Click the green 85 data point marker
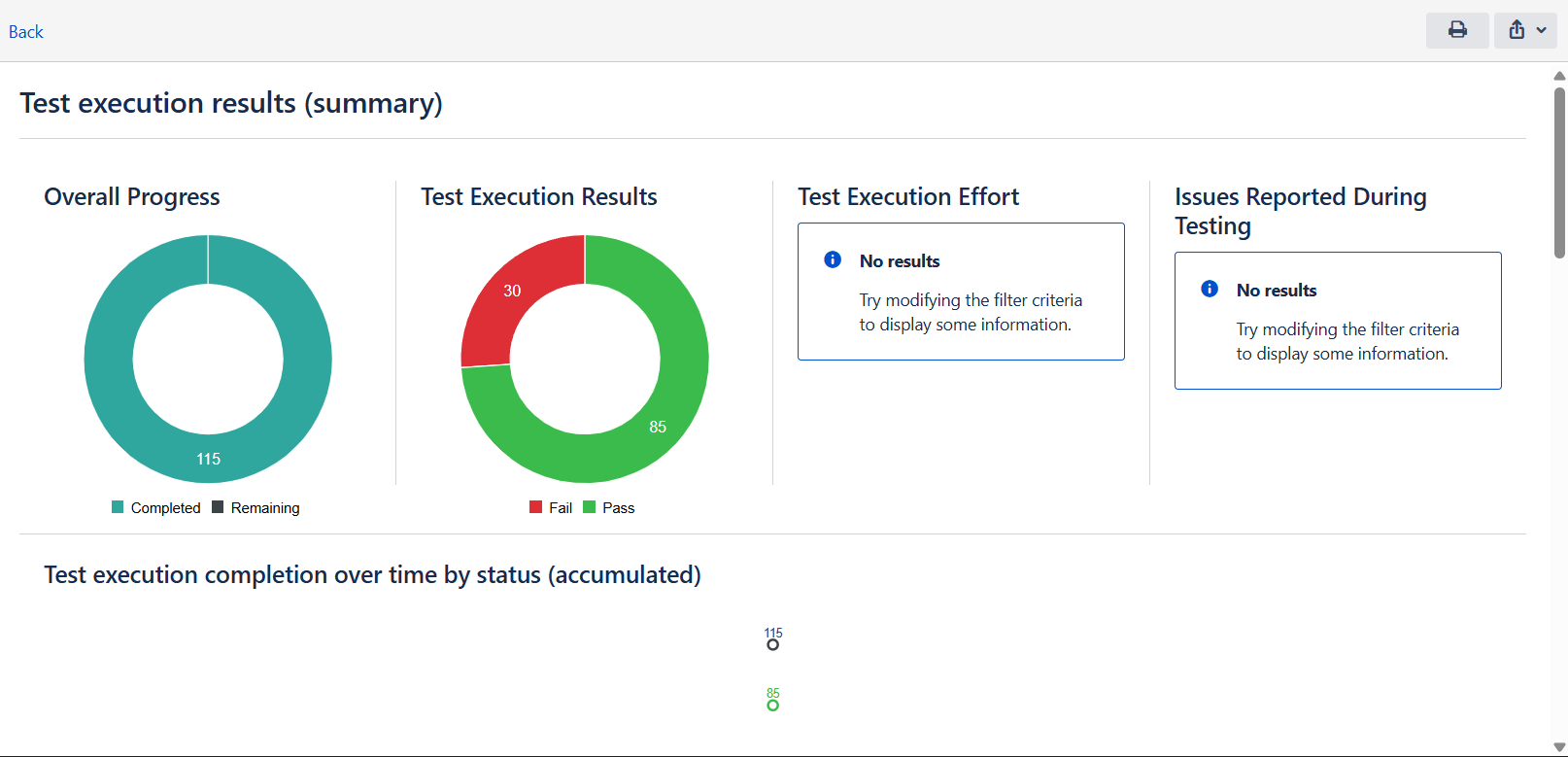 tap(772, 705)
